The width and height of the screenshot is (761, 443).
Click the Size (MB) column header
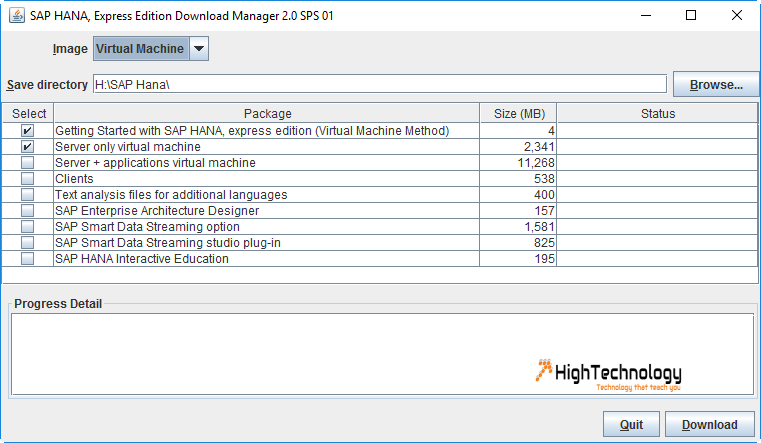tap(518, 114)
